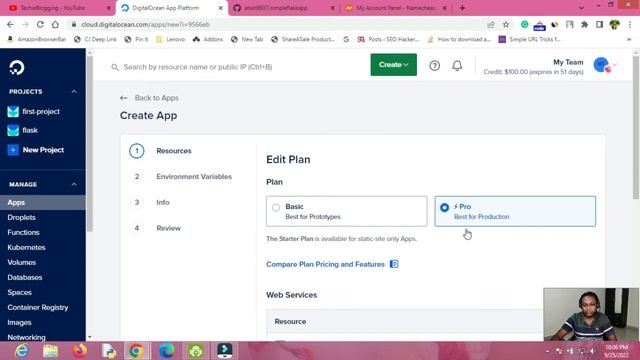Open the Chrome profile avatar

point(614,24)
